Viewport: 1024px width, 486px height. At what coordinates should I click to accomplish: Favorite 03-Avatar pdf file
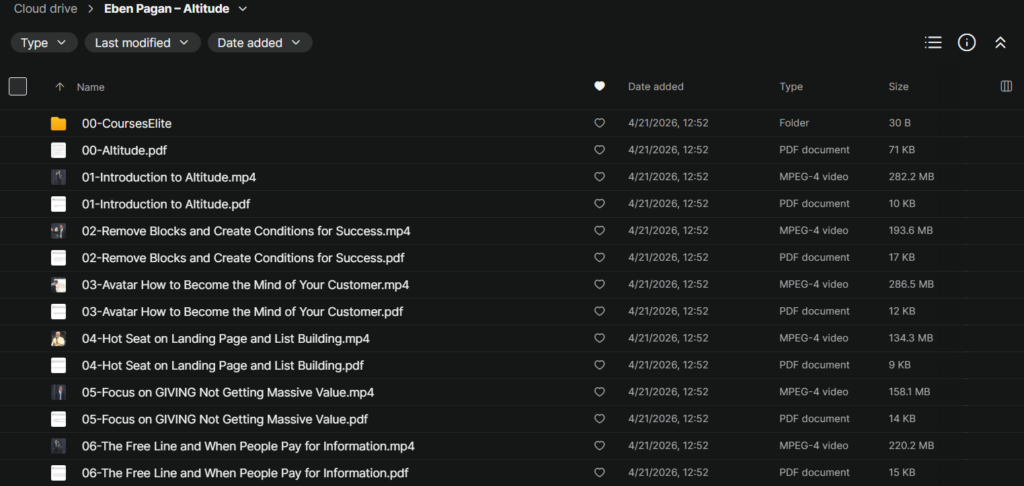(x=600, y=311)
